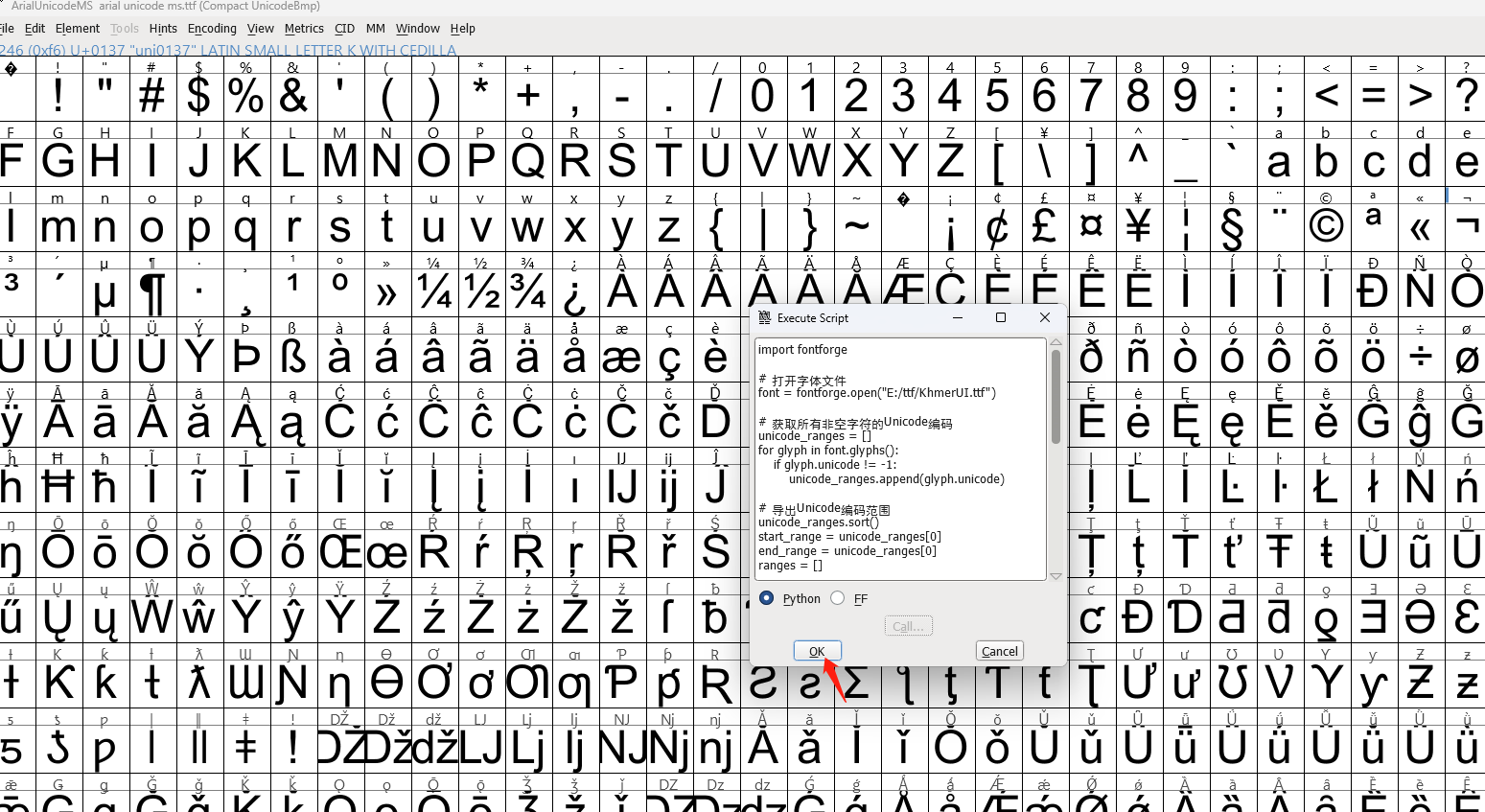
Task: Open the Window menu
Action: [418, 29]
